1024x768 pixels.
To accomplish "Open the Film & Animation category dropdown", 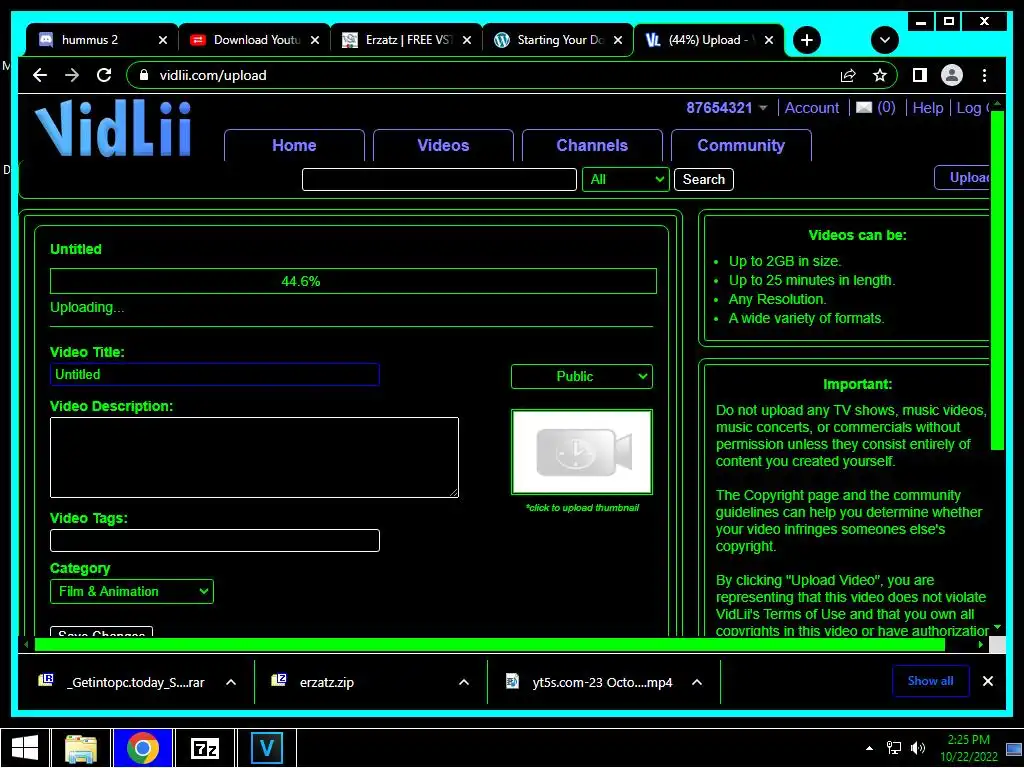I will pos(131,591).
